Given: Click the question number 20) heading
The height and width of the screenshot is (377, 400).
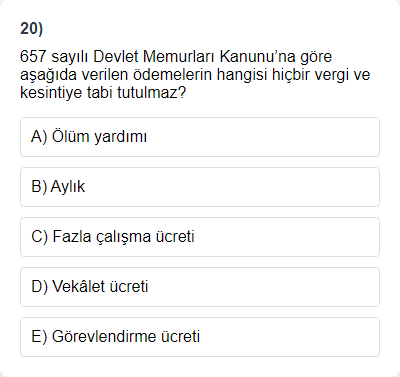Looking at the screenshot, I should [31, 28].
